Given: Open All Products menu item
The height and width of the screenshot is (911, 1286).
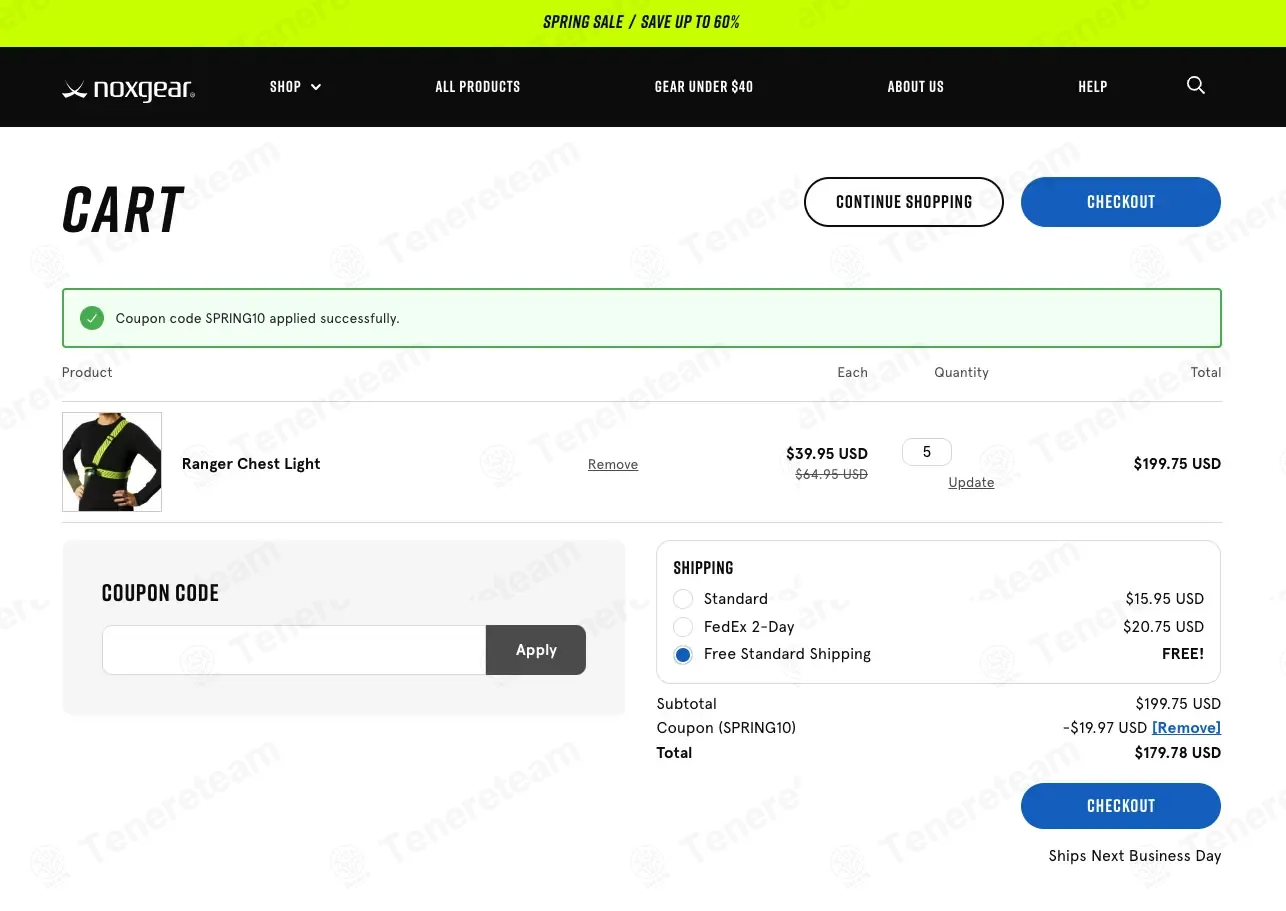Looking at the screenshot, I should pos(478,87).
